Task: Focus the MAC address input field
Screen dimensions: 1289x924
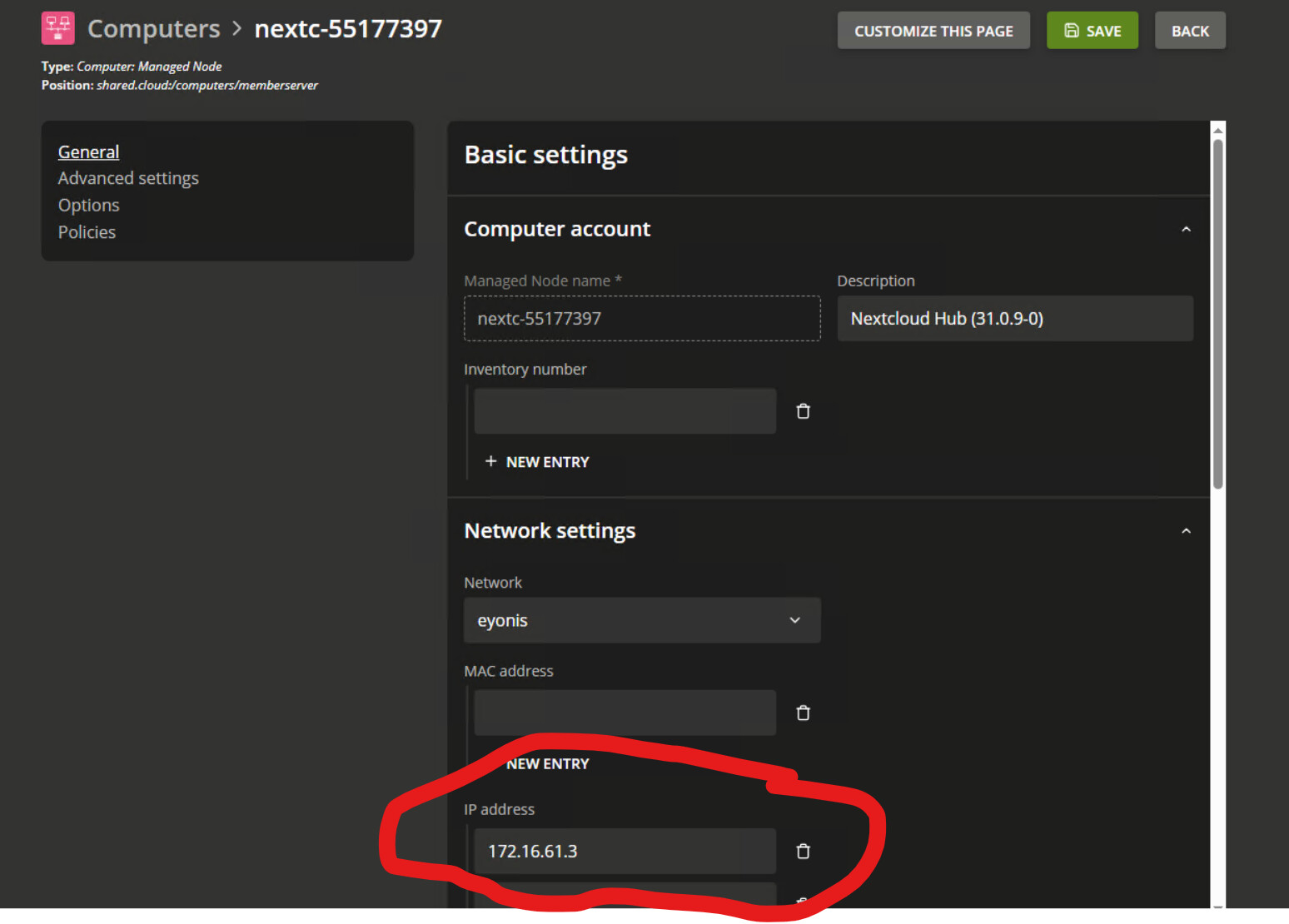Action: (x=625, y=713)
